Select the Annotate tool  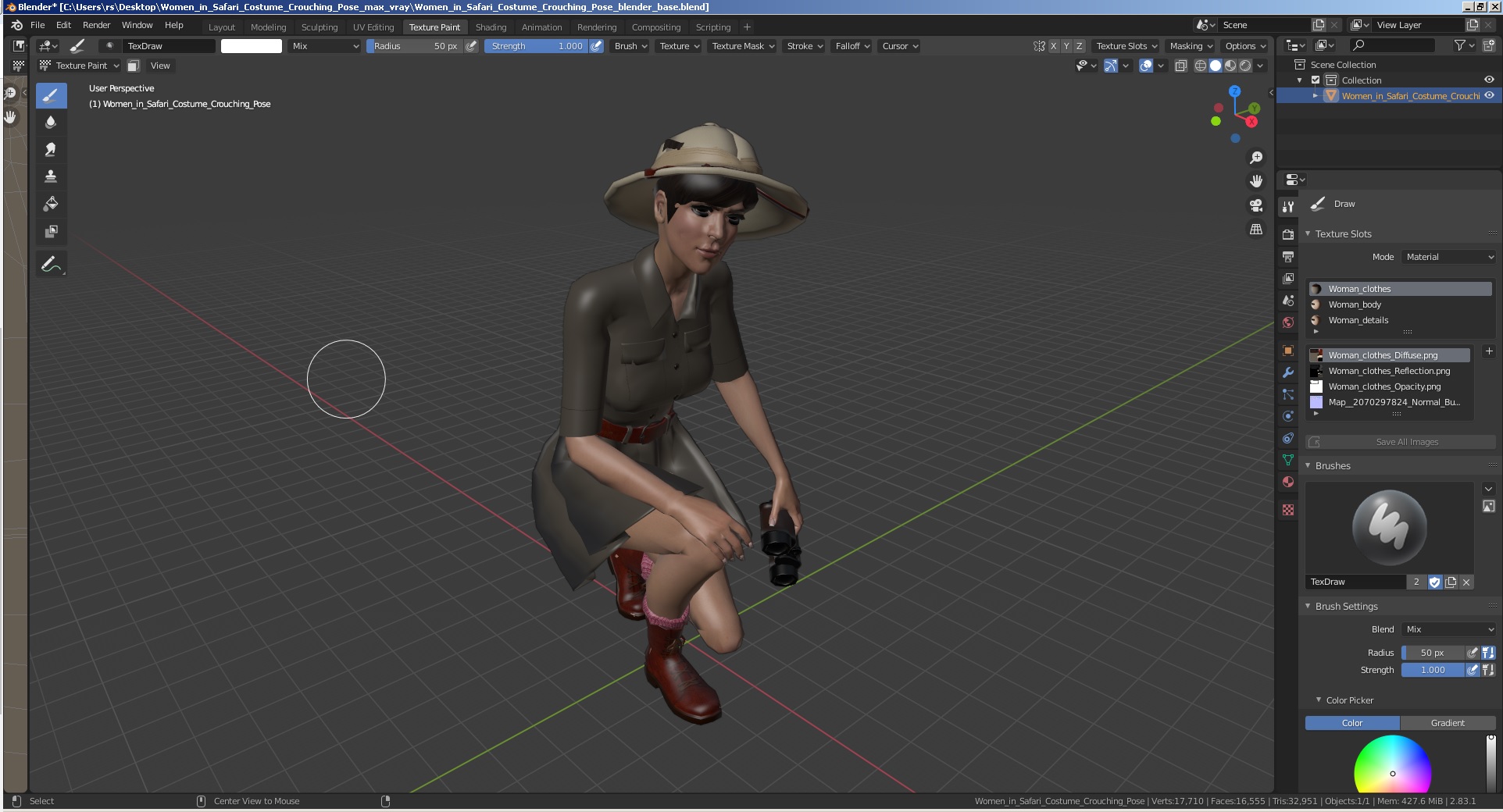tap(51, 265)
